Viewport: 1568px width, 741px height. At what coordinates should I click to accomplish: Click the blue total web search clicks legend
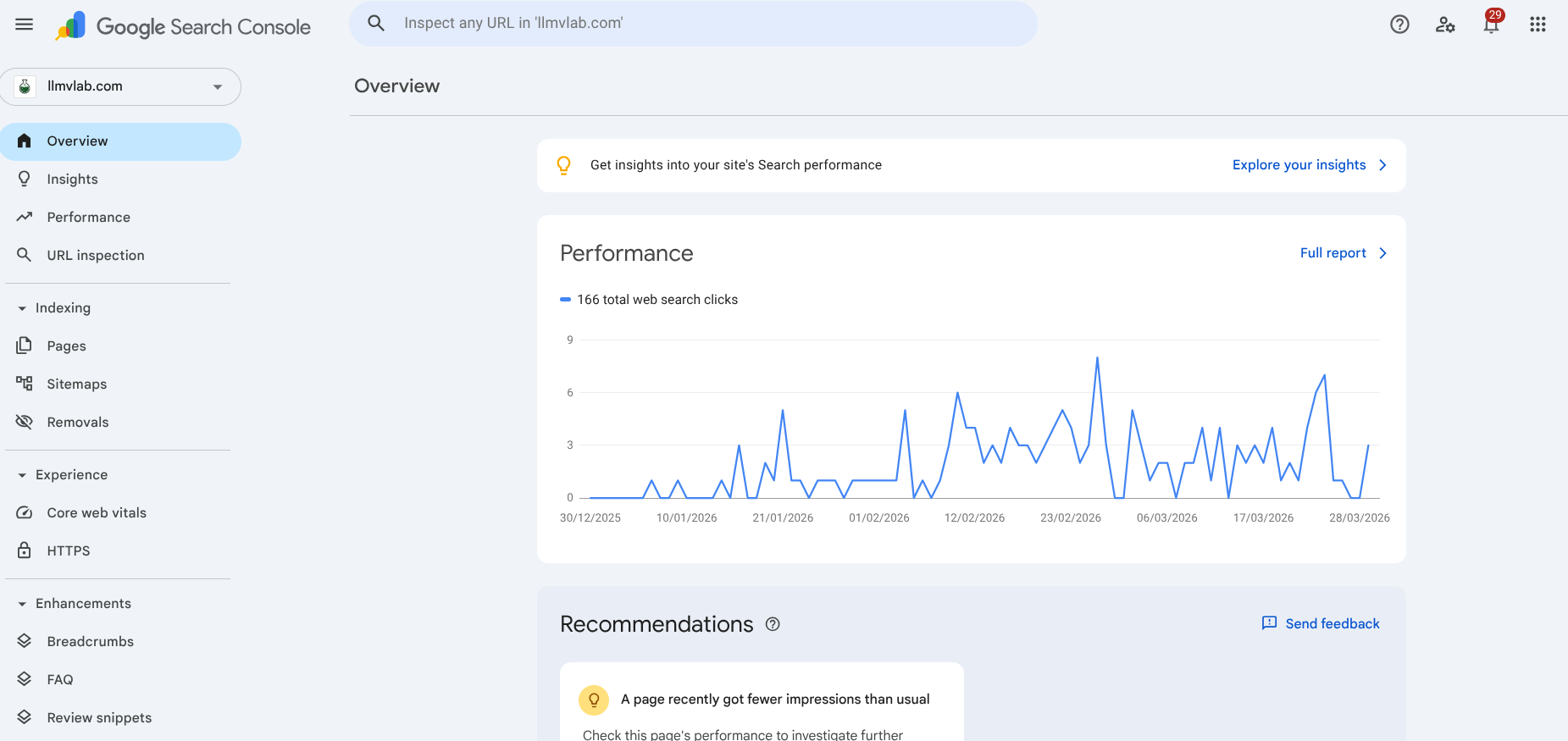649,300
